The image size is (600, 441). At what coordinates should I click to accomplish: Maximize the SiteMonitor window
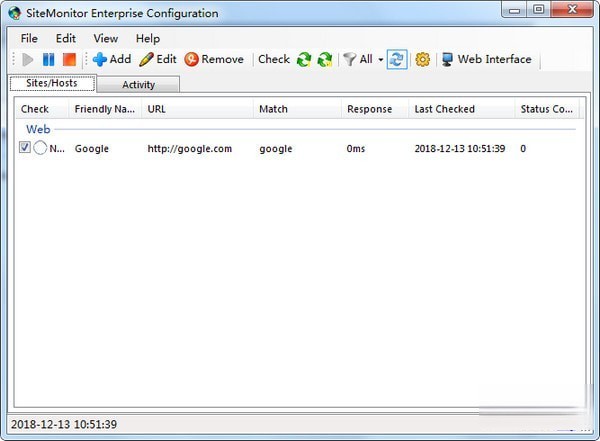point(539,10)
